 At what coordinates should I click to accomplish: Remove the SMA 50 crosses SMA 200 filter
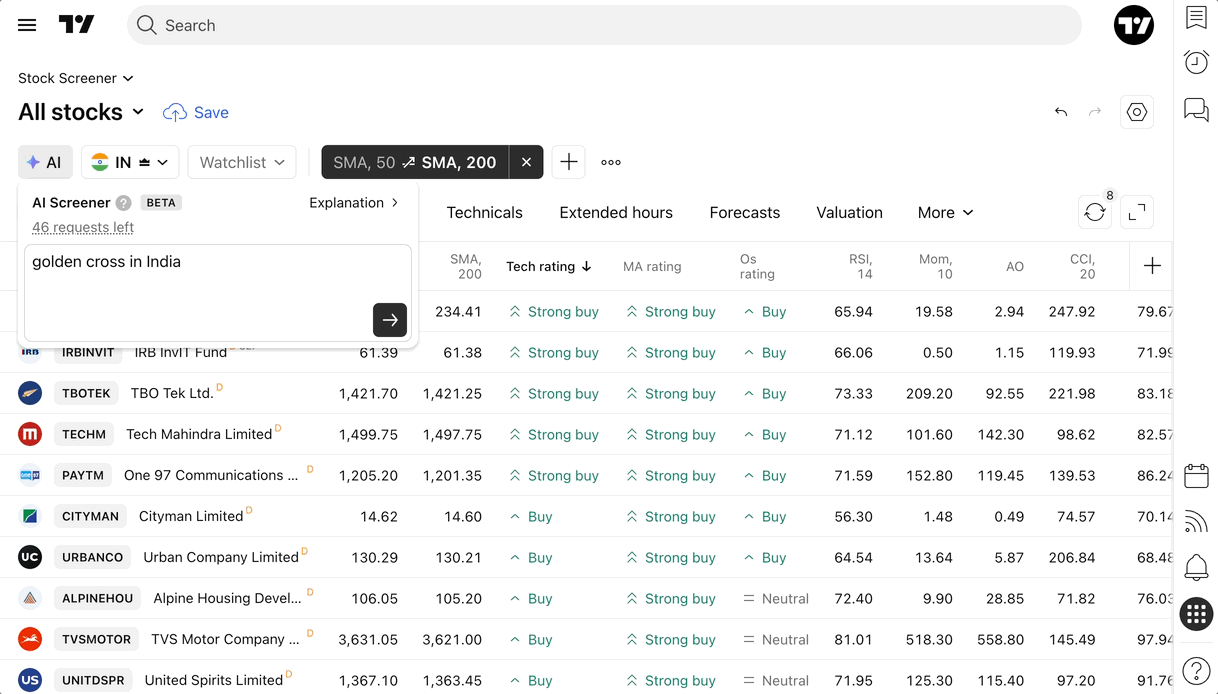click(x=526, y=162)
